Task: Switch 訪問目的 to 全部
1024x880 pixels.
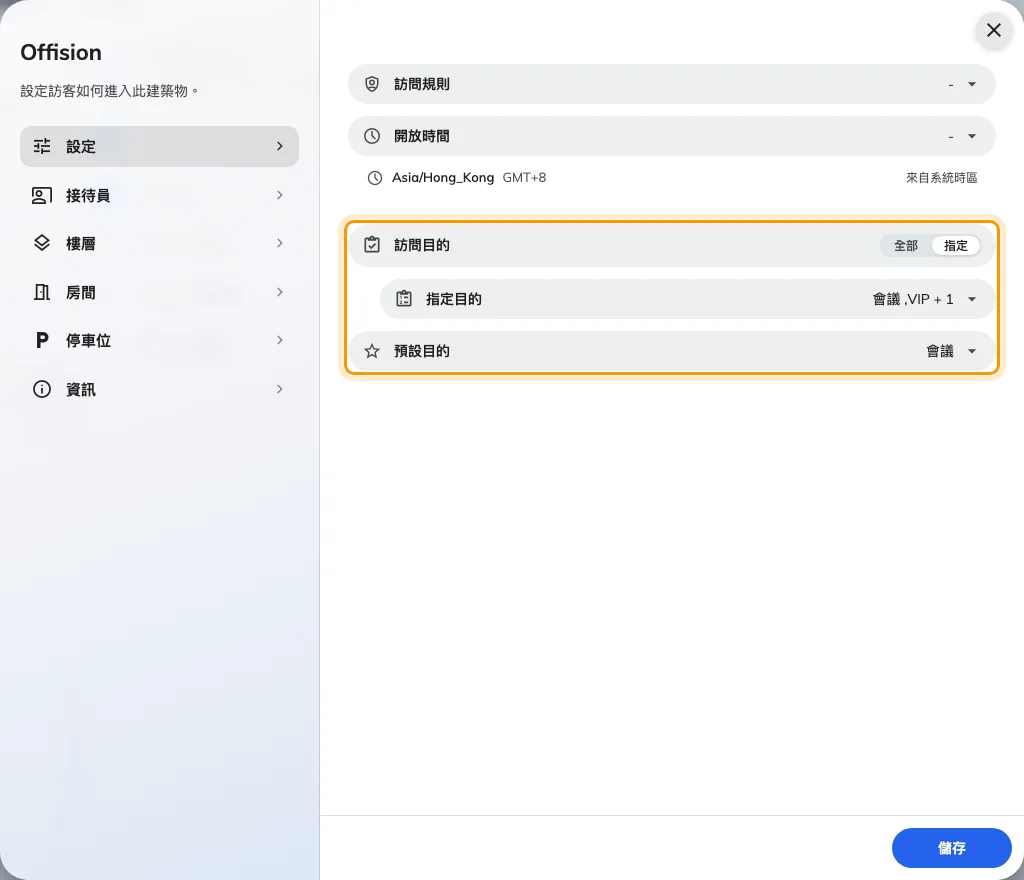Action: coord(905,245)
